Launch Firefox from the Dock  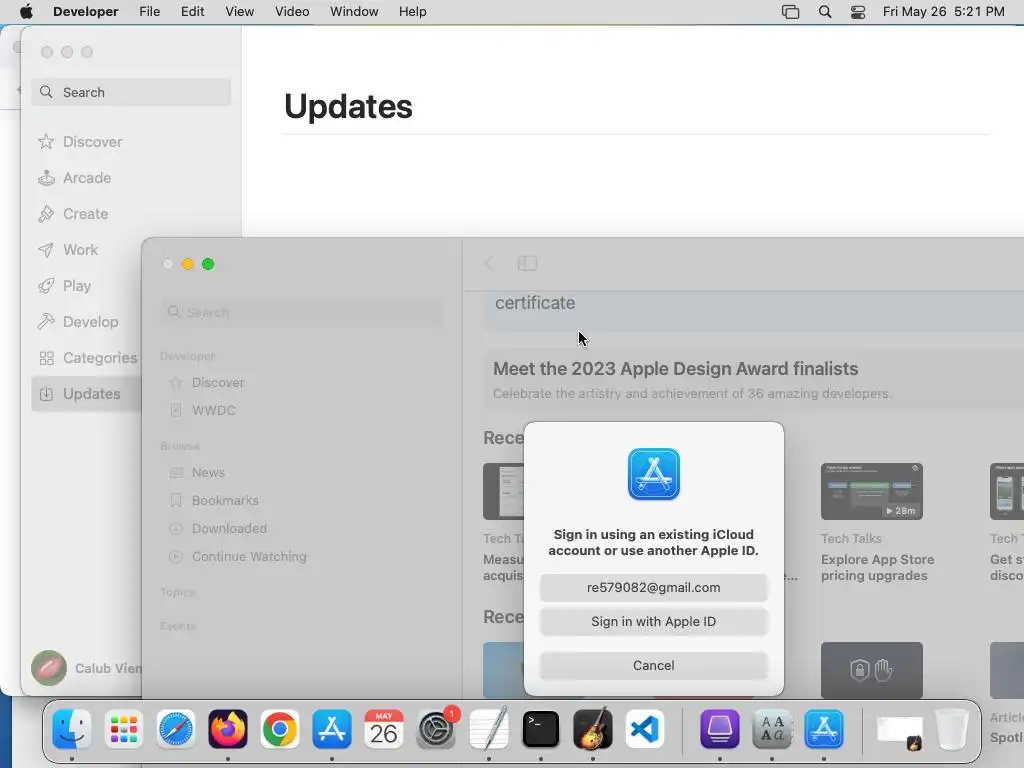pos(228,729)
